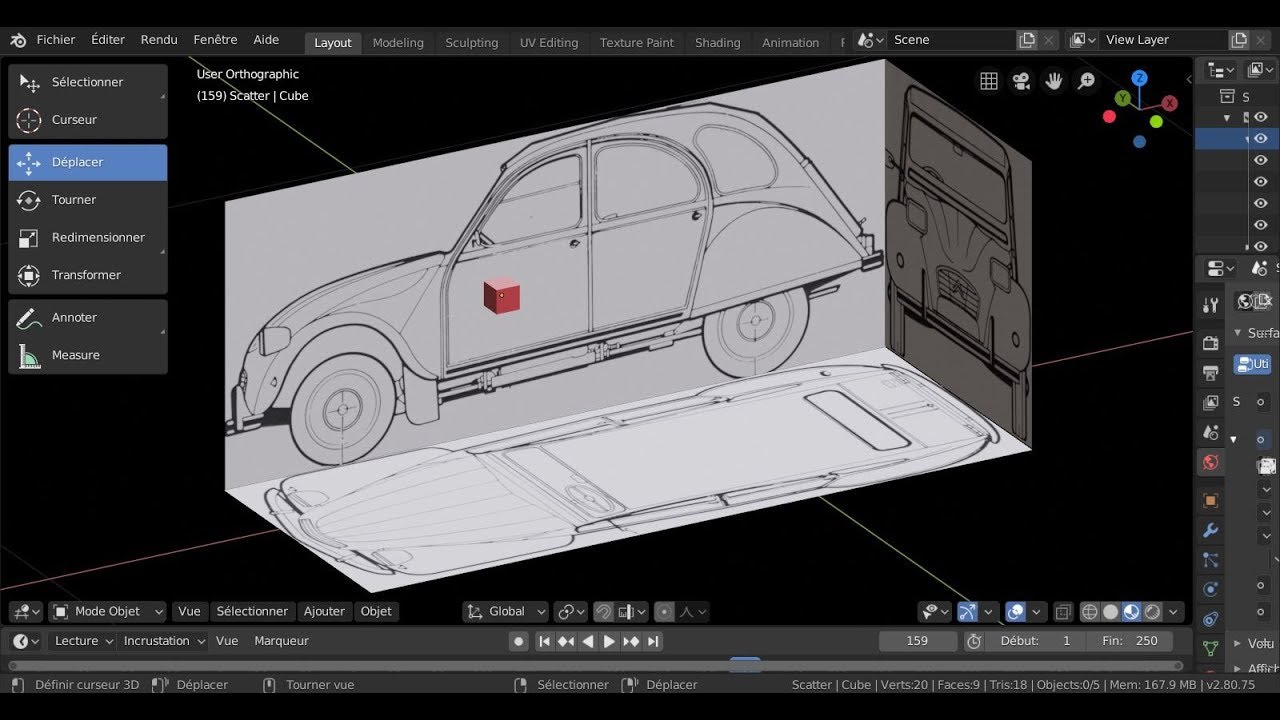Toggle viewport overlays button
This screenshot has height=720, width=1280.
[1016, 612]
